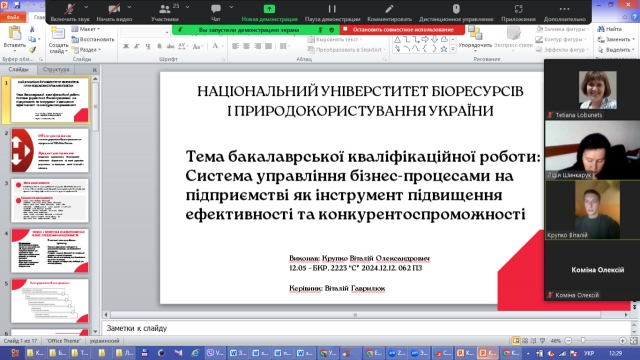
Task: Activate the Format Painter brush
Action: click(32, 50)
